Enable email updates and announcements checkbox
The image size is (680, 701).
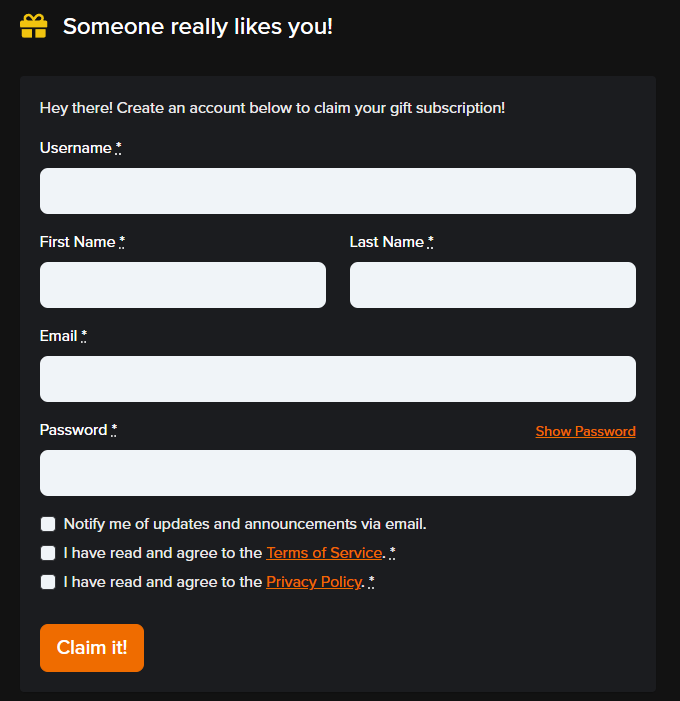pyautogui.click(x=48, y=524)
